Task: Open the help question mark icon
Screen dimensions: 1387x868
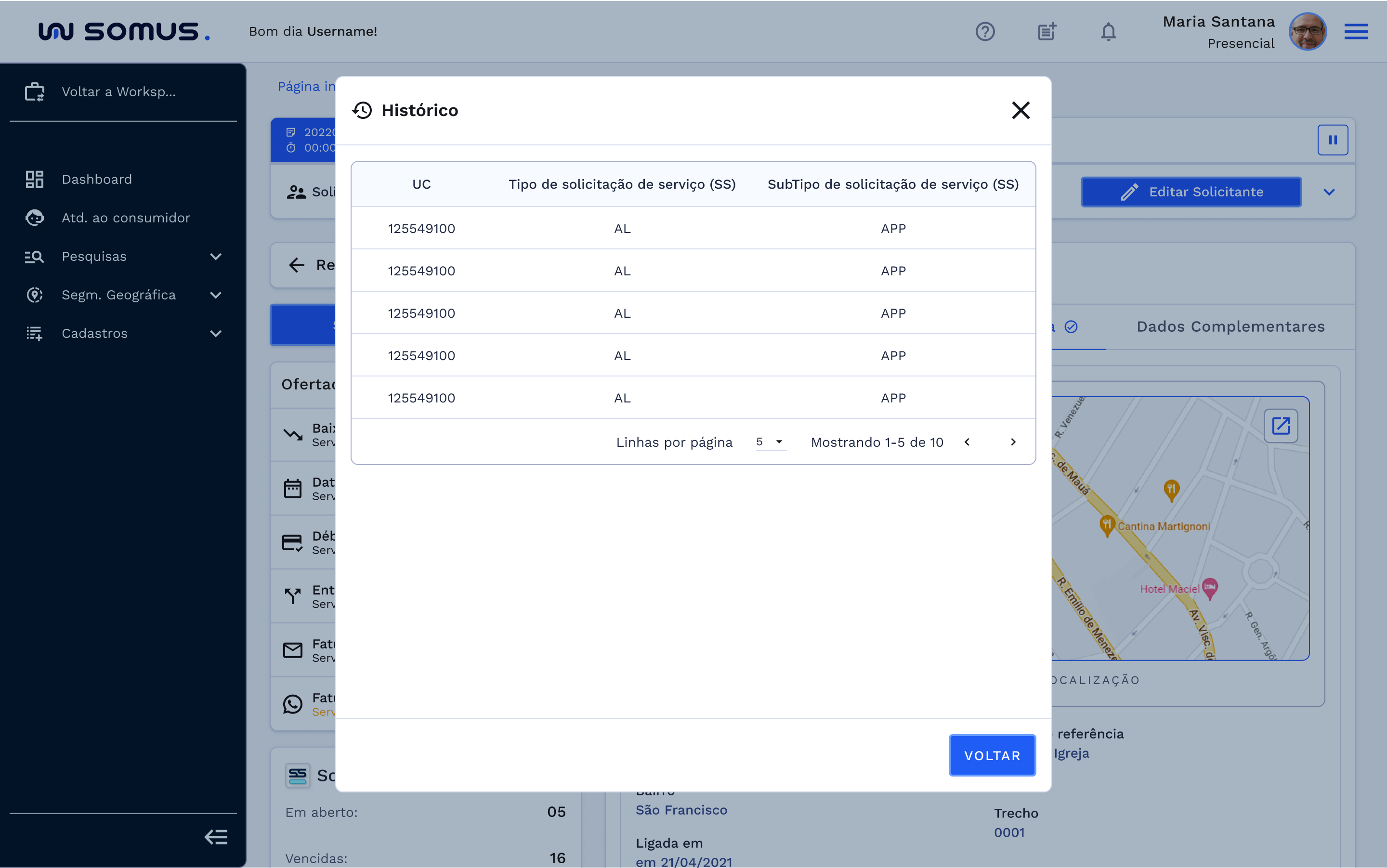Action: (985, 32)
